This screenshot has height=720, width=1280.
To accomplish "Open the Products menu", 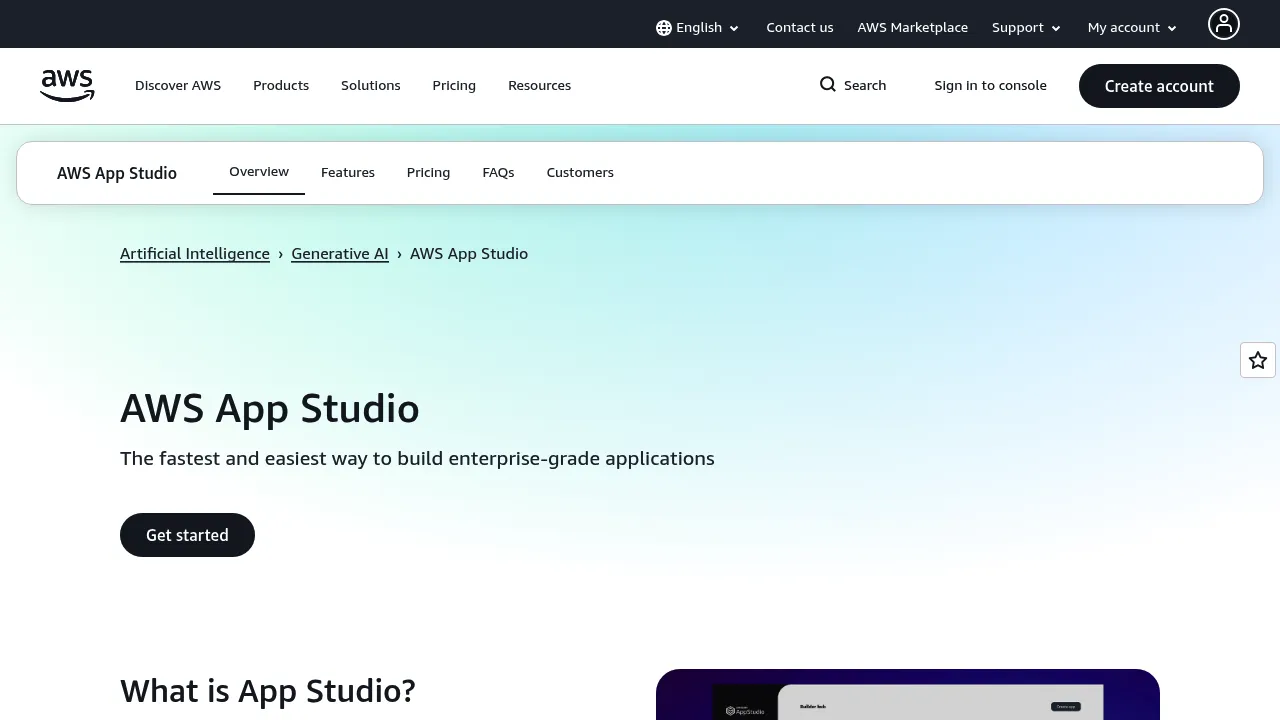I will pyautogui.click(x=281, y=86).
